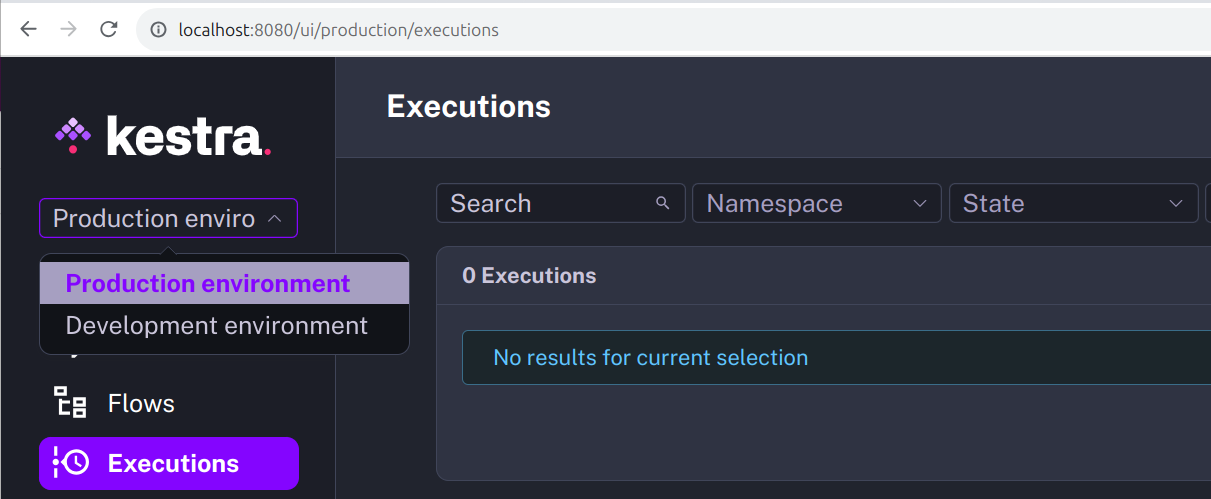Click the chevron on the State filter
This screenshot has height=499, width=1211.
(1175, 203)
